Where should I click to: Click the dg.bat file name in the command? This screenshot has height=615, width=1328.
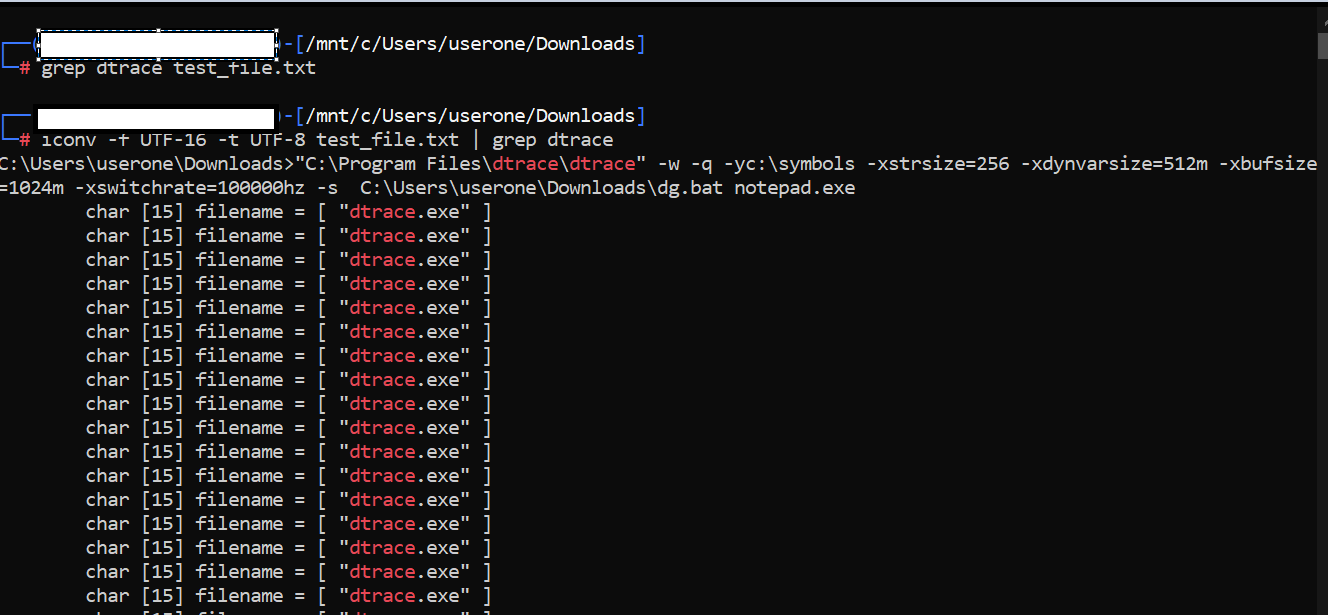pyautogui.click(x=690, y=187)
